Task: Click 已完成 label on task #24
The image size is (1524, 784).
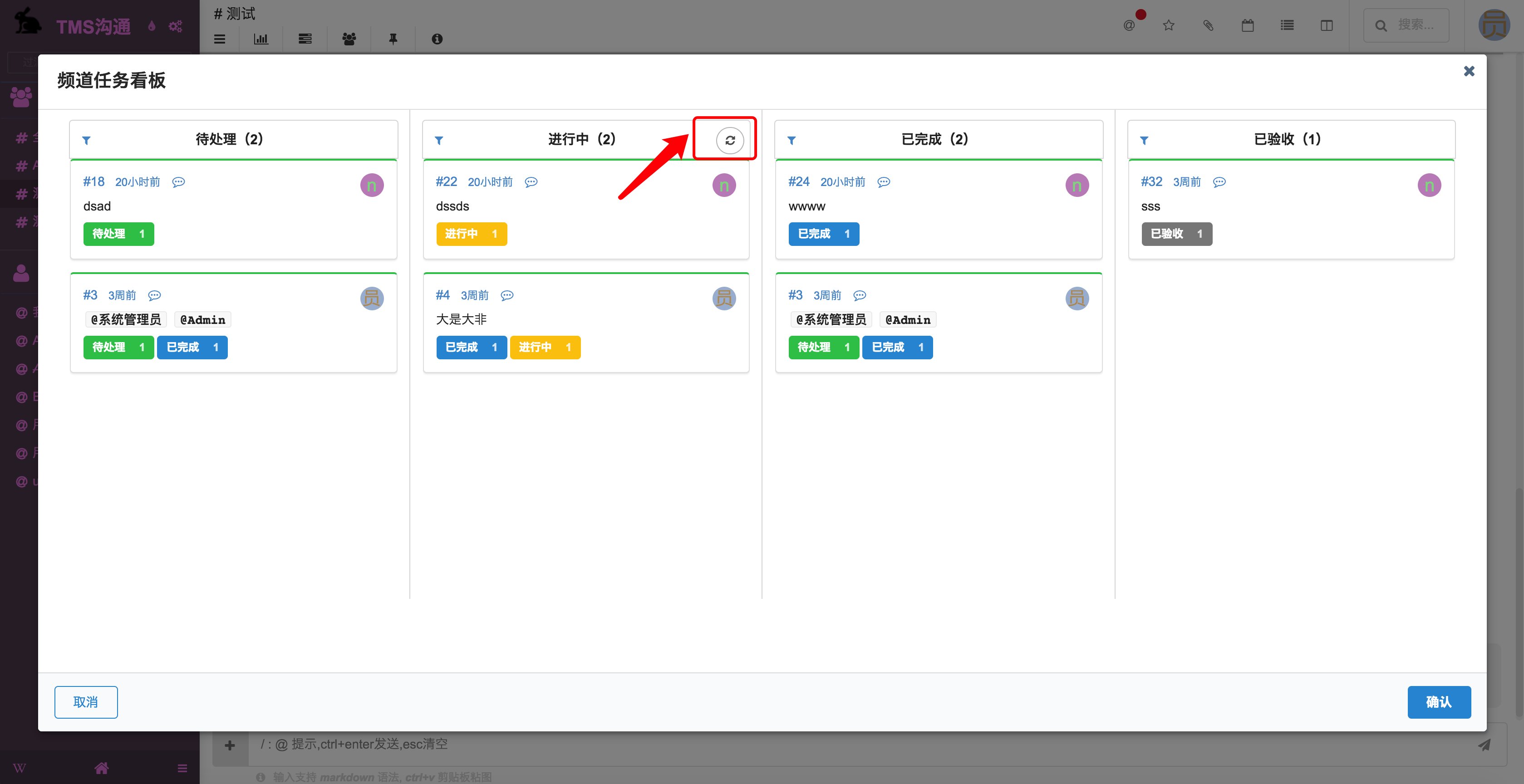Action: (x=824, y=234)
